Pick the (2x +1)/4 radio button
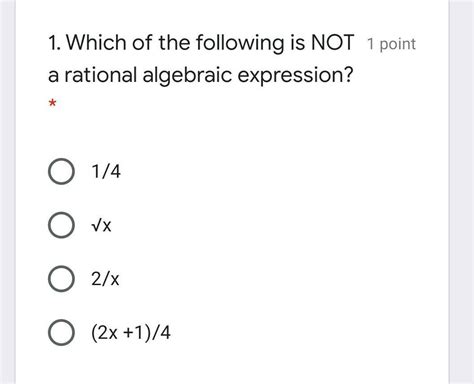This screenshot has width=474, height=384. tap(61, 332)
